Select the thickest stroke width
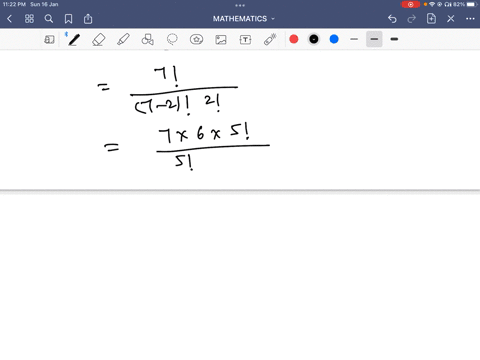Screen dimensions: 480x360 click(x=394, y=39)
